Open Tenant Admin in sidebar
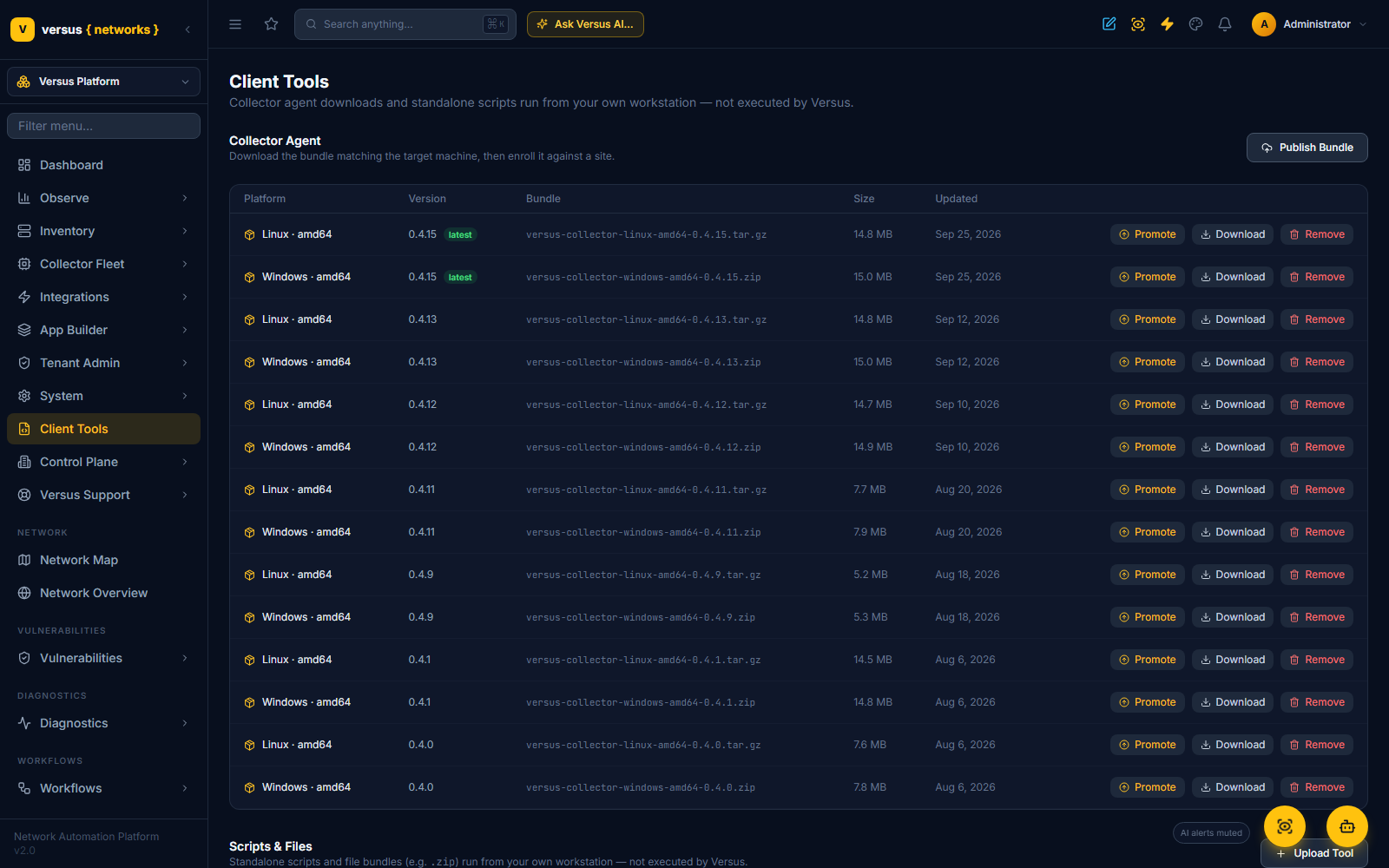1389x868 pixels. pyautogui.click(x=103, y=363)
